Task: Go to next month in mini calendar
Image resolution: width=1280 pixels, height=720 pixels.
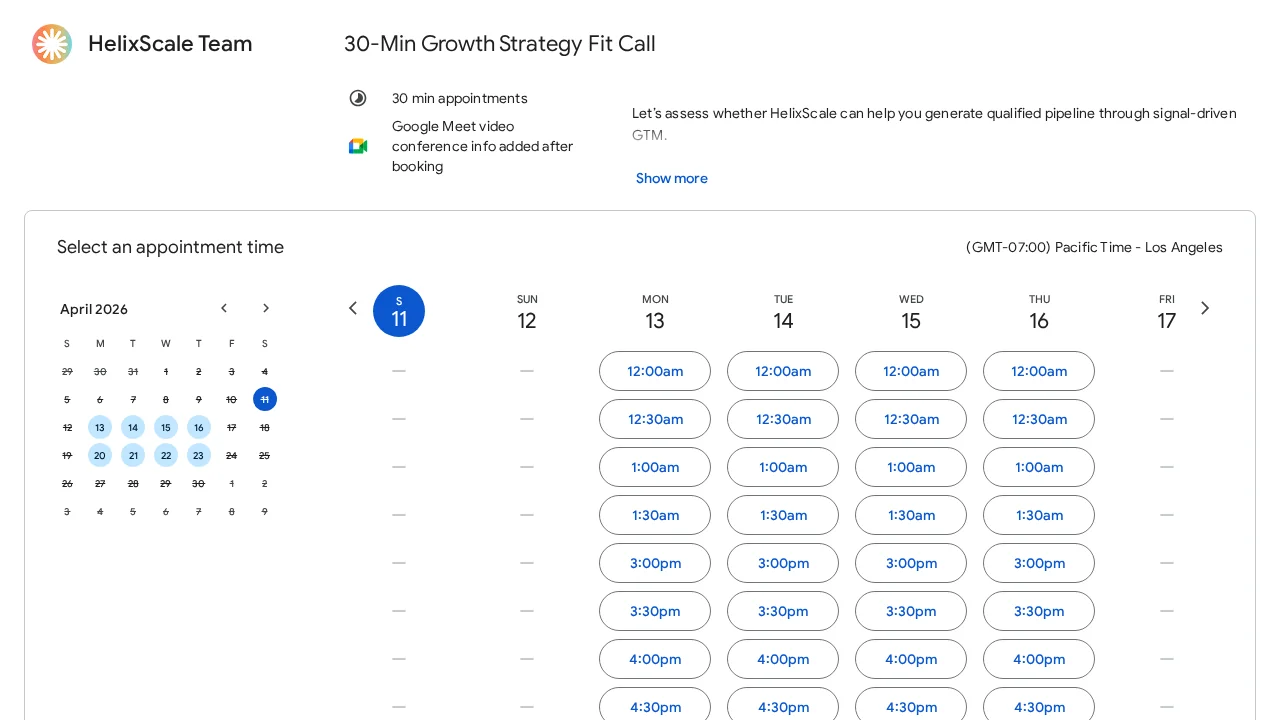Action: [x=266, y=308]
